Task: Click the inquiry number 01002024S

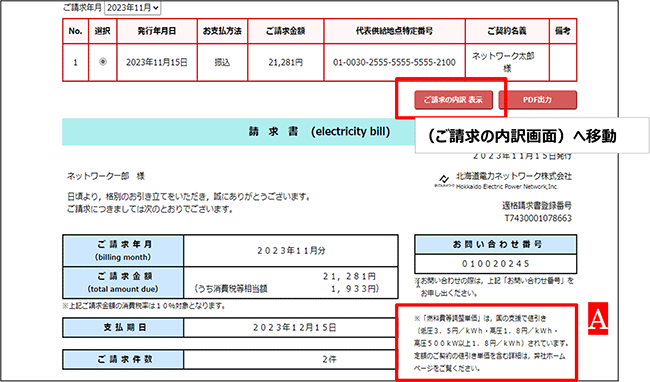Action: pyautogui.click(x=496, y=264)
